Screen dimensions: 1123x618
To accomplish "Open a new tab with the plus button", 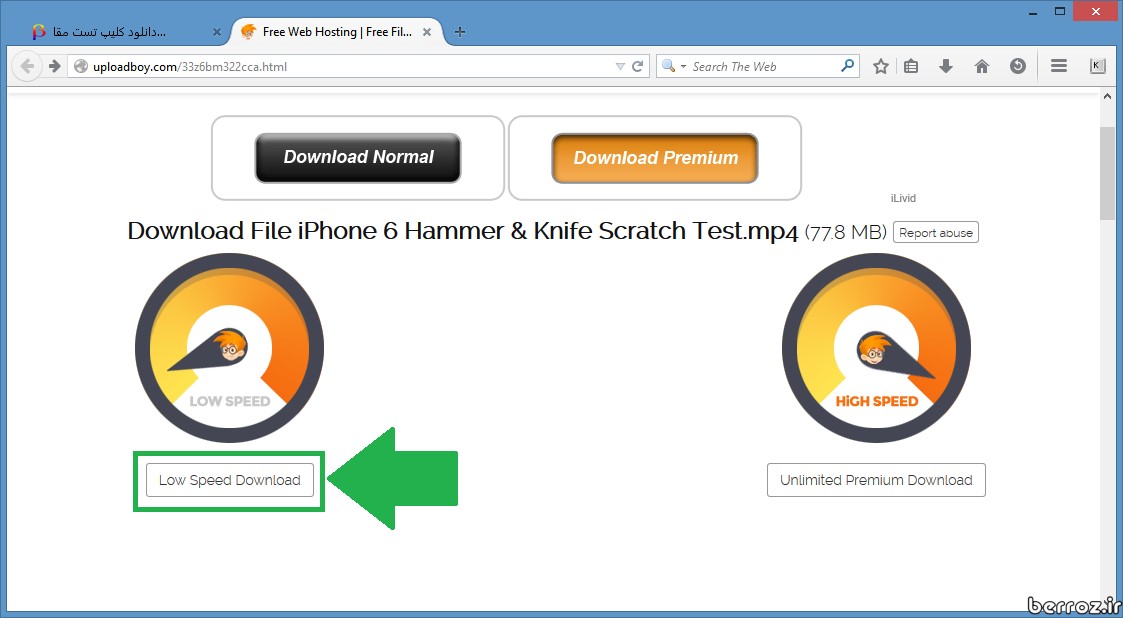I will pos(460,32).
